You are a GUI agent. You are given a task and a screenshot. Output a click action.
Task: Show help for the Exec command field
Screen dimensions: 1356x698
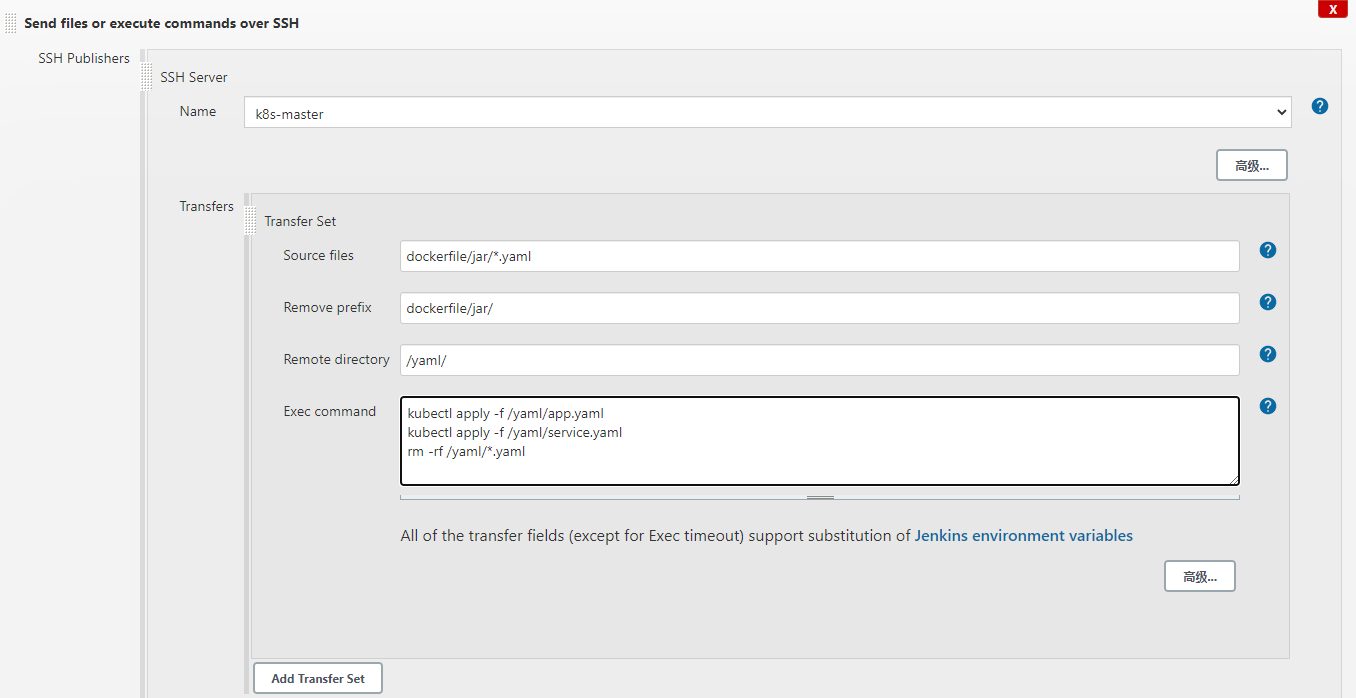click(x=1267, y=406)
